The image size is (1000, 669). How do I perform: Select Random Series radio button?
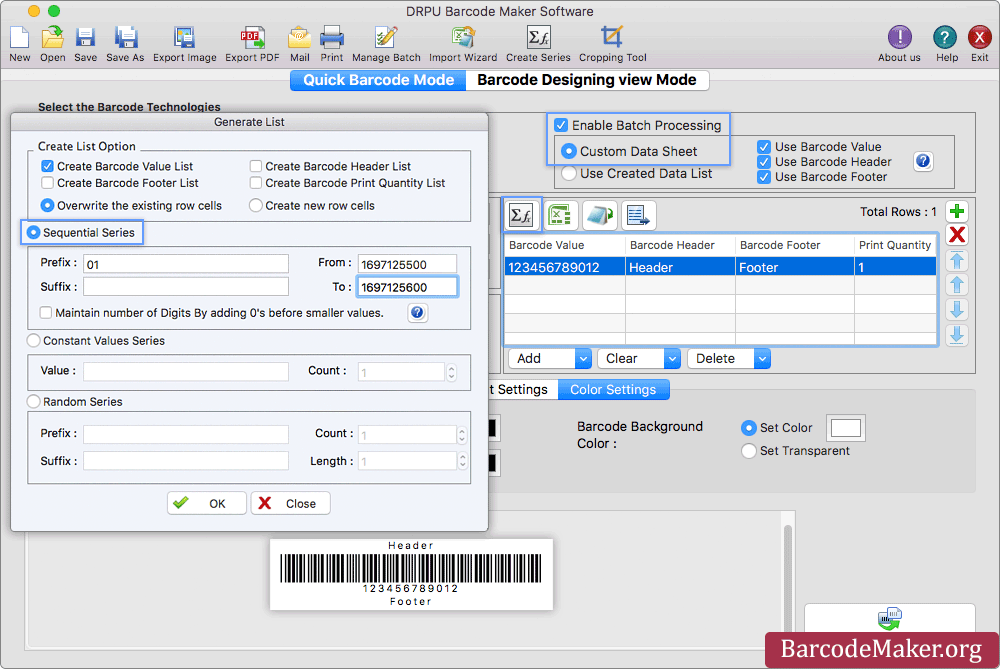coord(34,402)
